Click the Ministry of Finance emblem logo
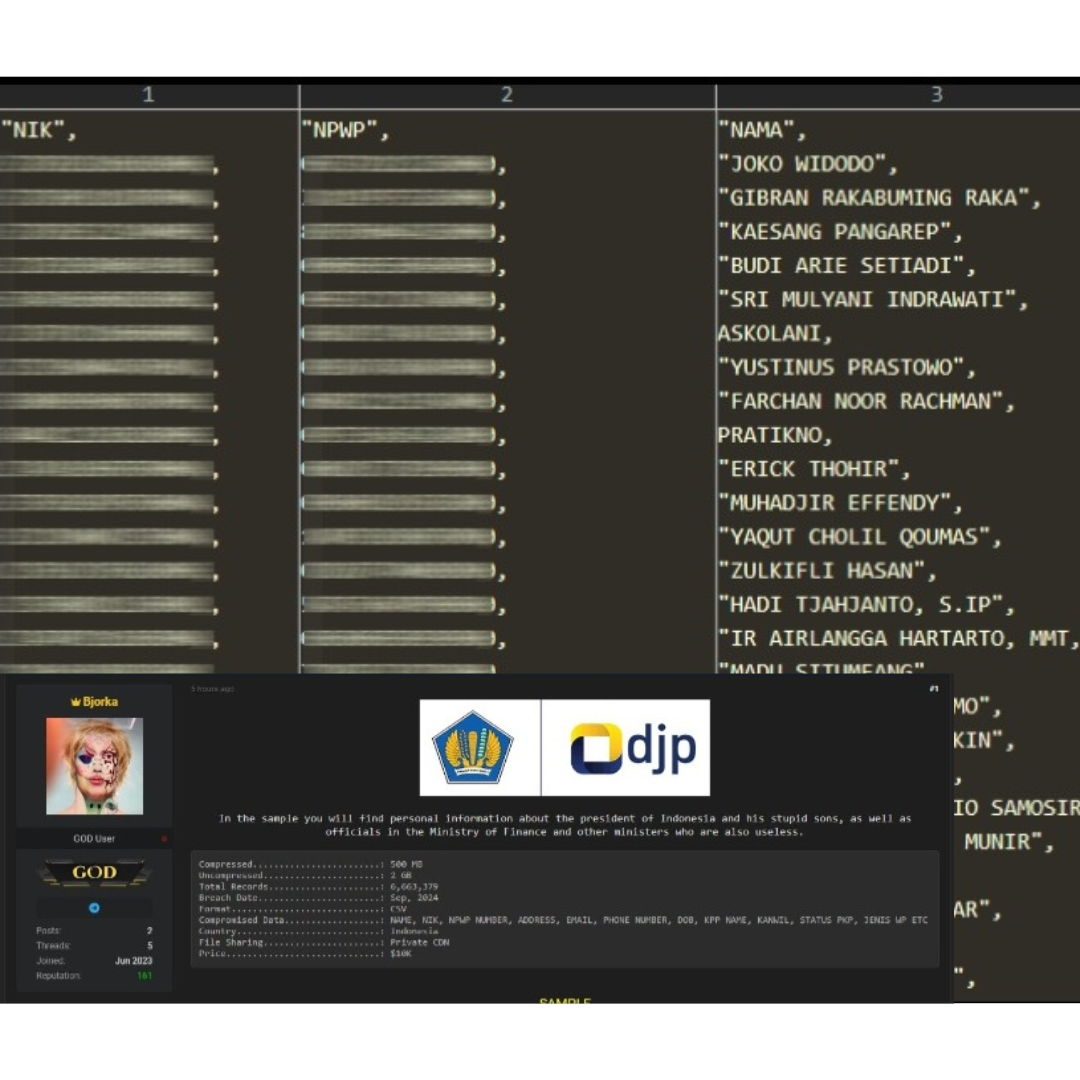 click(472, 747)
